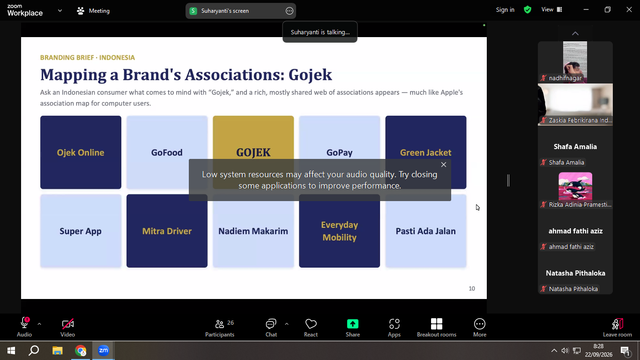Dismiss the low system resources notification
This screenshot has height=360, width=640.
(444, 164)
